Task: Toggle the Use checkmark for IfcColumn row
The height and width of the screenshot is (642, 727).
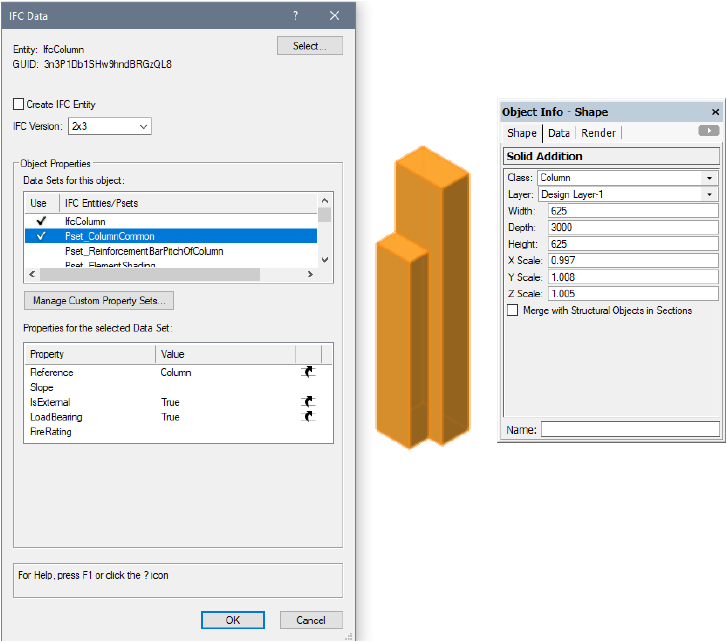Action: (x=41, y=221)
